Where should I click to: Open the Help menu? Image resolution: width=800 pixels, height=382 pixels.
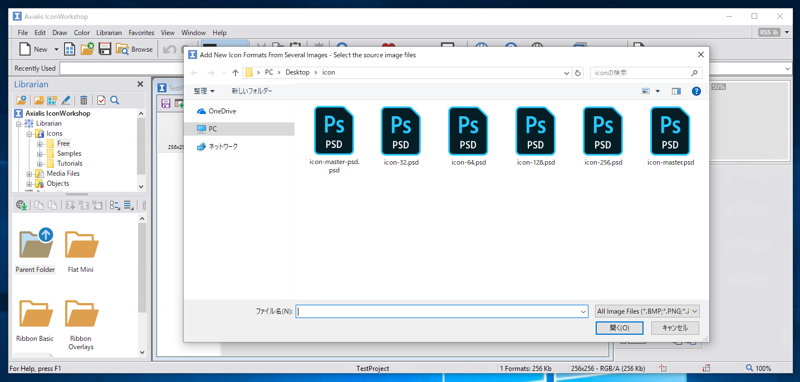220,33
